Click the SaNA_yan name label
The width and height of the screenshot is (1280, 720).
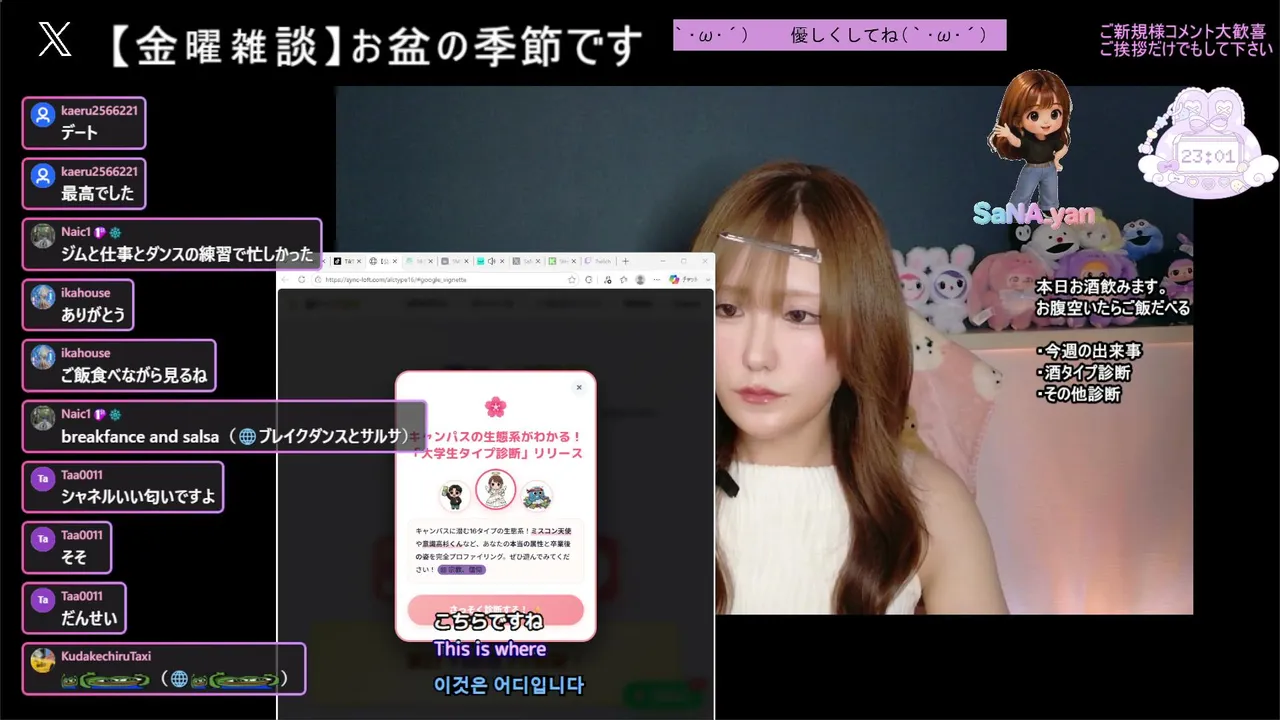click(1034, 213)
